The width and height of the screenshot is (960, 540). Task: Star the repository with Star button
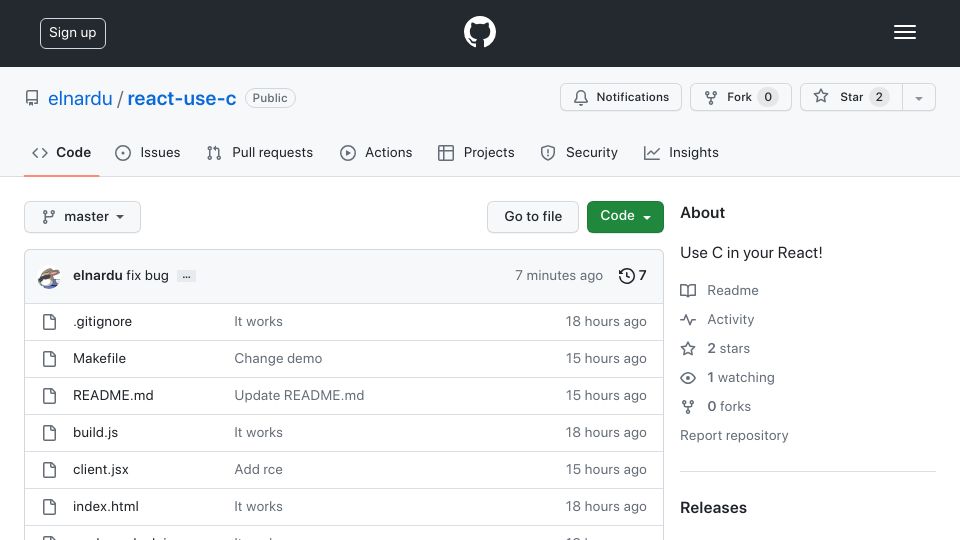(x=851, y=97)
